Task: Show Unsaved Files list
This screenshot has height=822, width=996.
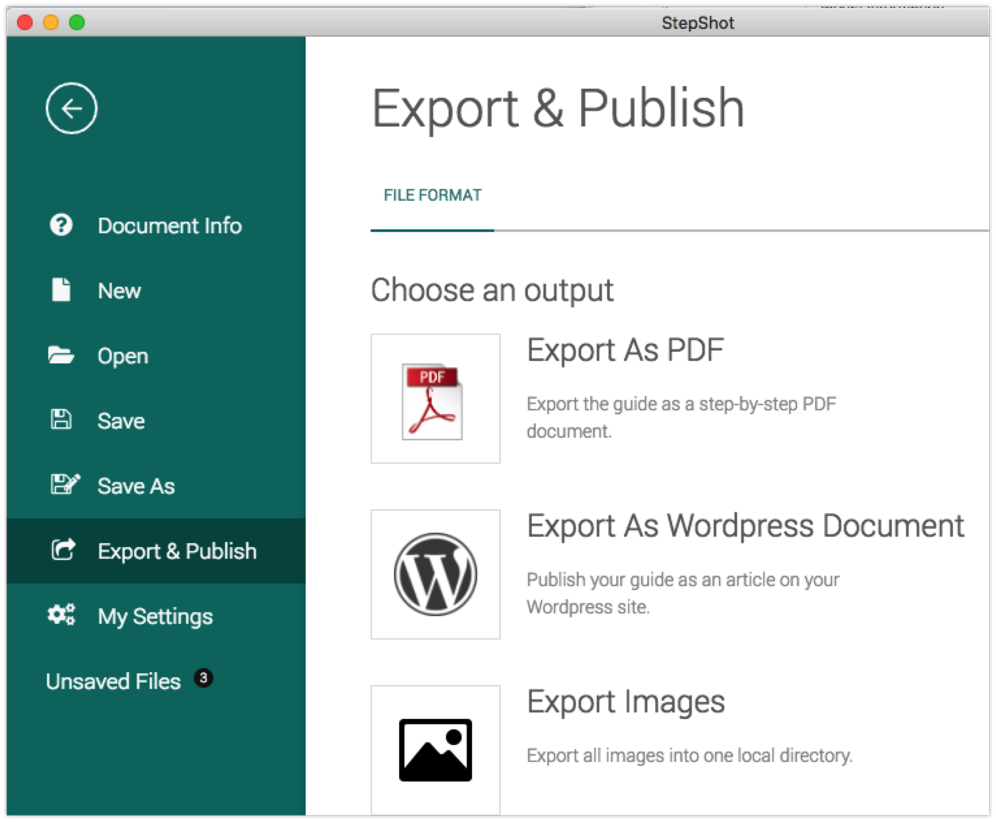Action: (113, 681)
